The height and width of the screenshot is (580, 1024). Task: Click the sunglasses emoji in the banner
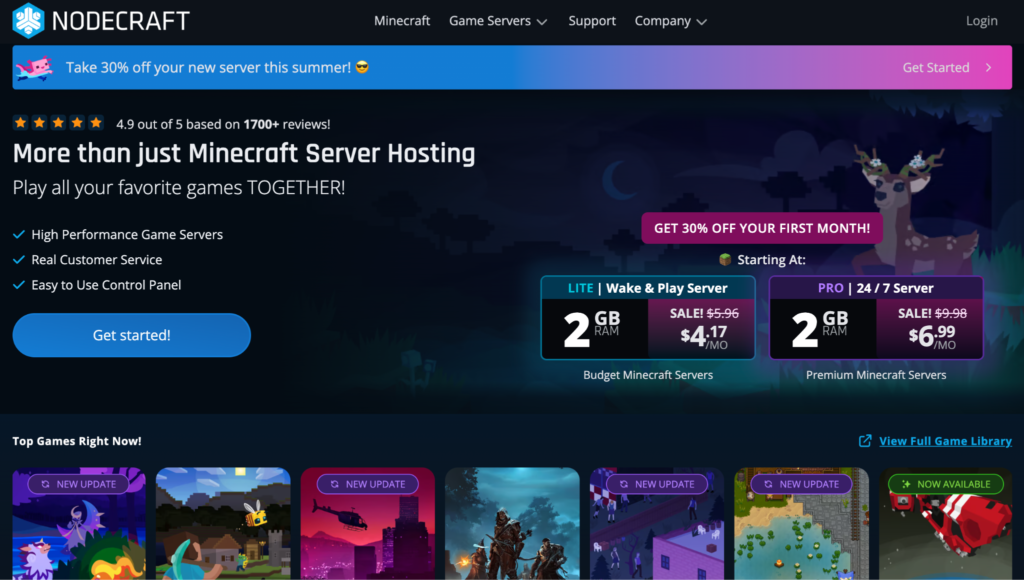(362, 67)
